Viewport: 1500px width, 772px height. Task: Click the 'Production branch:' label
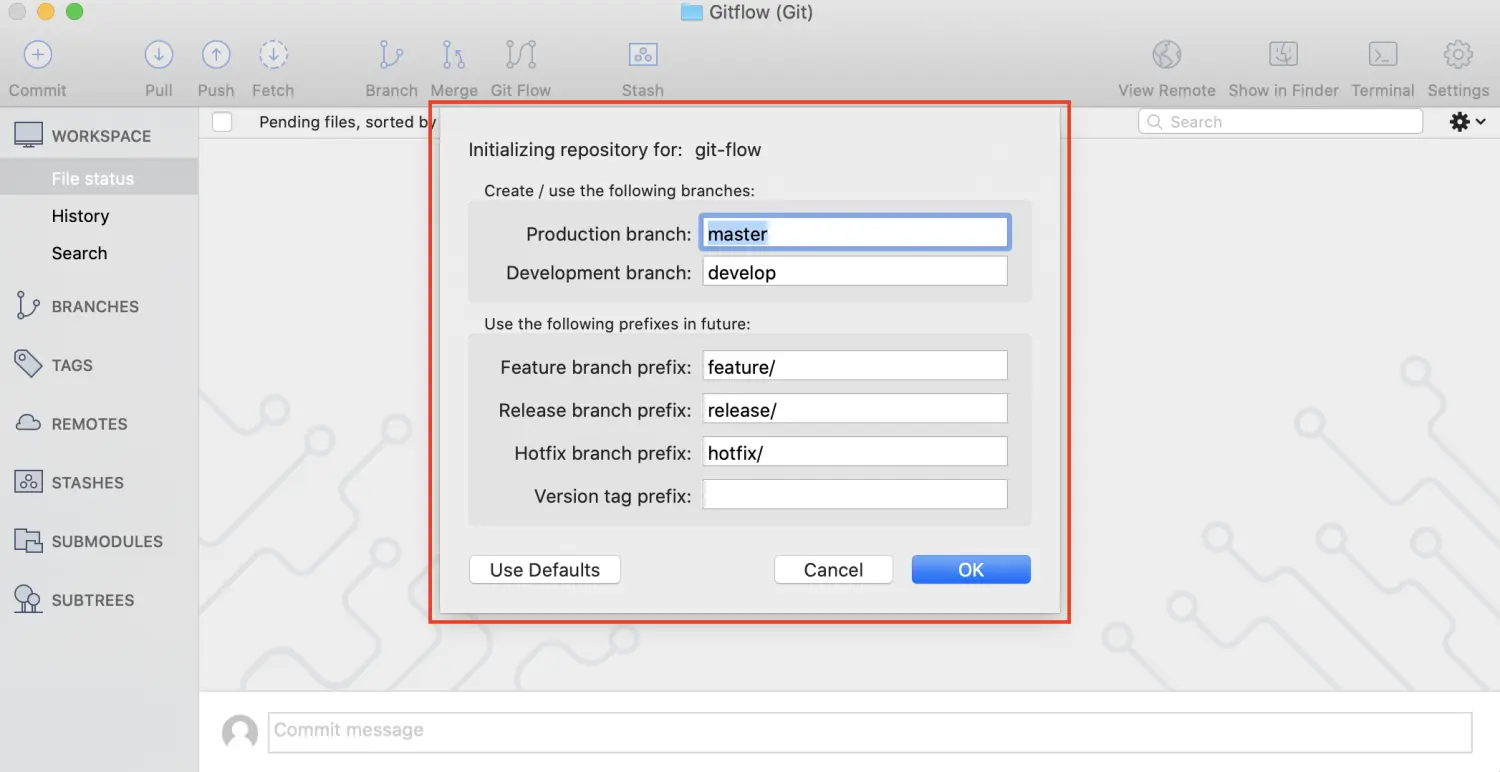click(609, 234)
